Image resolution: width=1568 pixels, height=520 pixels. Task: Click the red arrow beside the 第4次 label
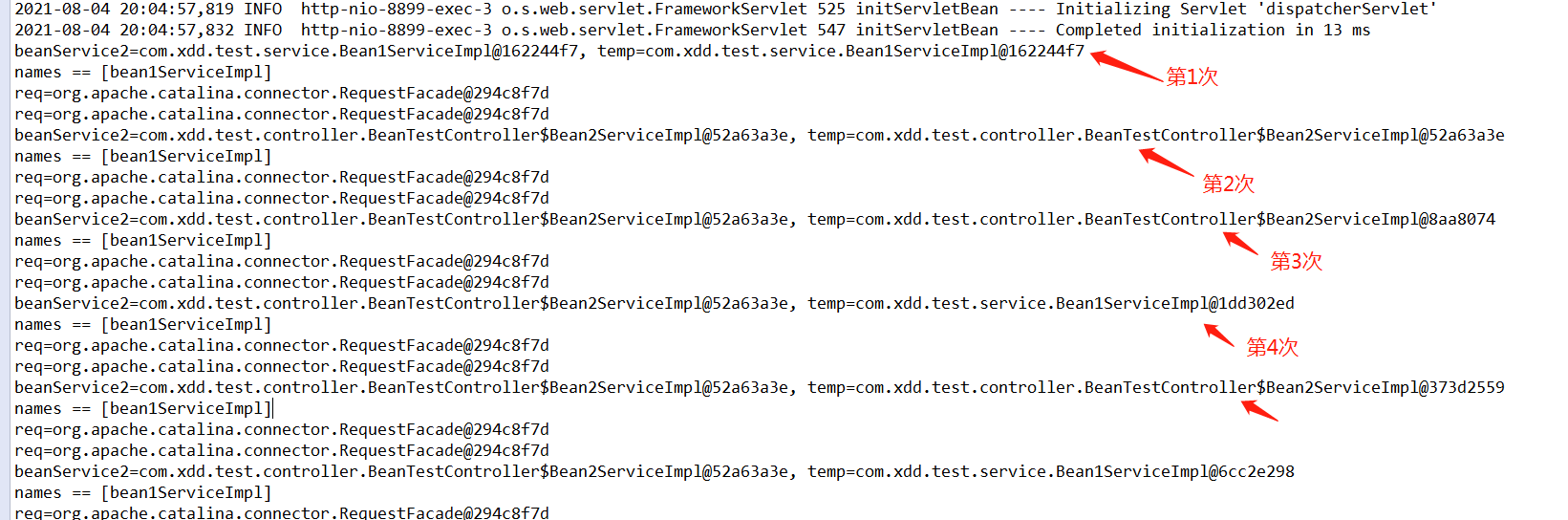pyautogui.click(x=1219, y=335)
